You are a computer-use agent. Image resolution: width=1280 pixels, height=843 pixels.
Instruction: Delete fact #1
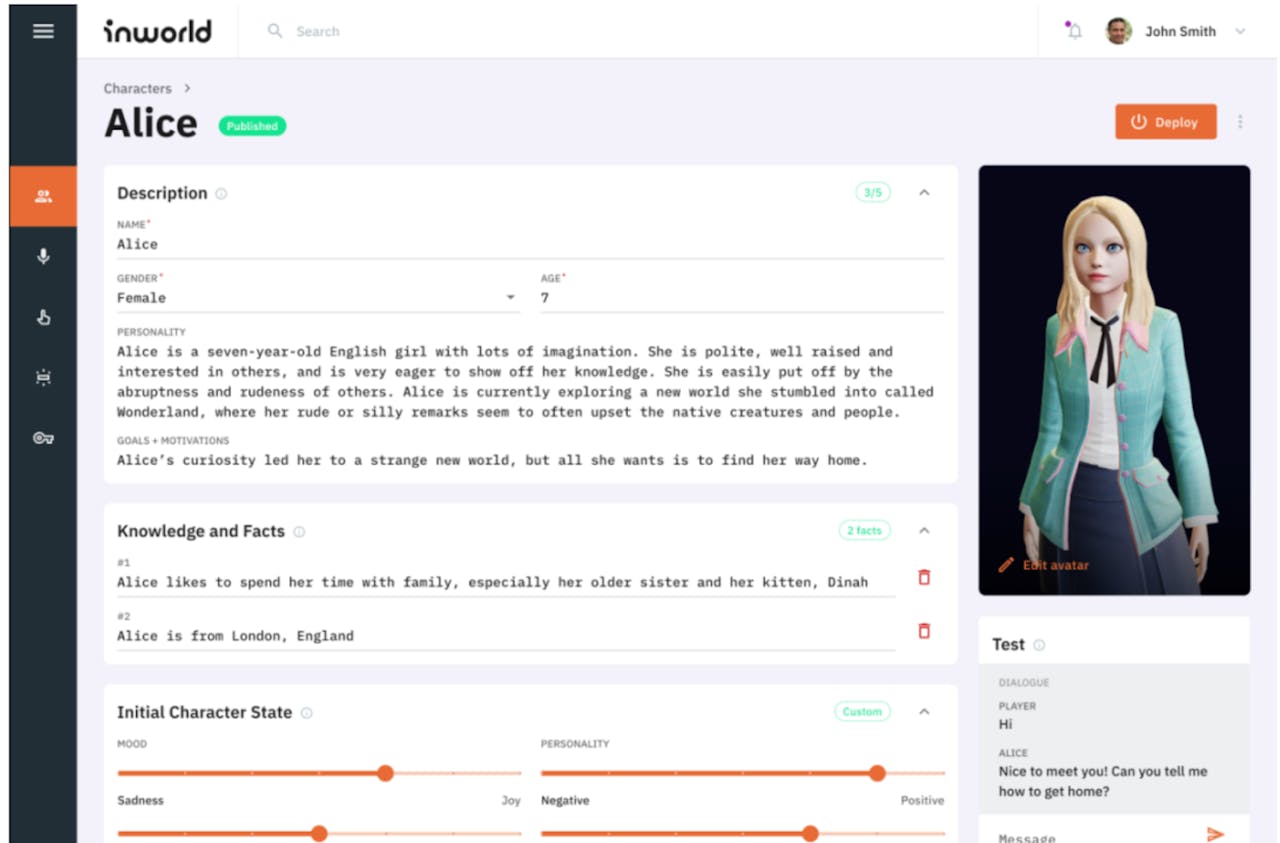tap(924, 577)
